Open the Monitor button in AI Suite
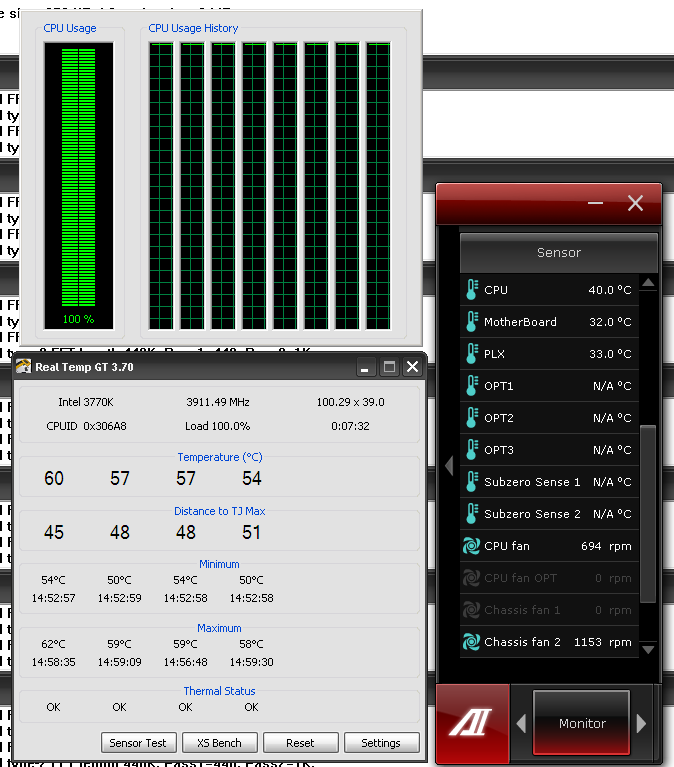 [x=582, y=723]
